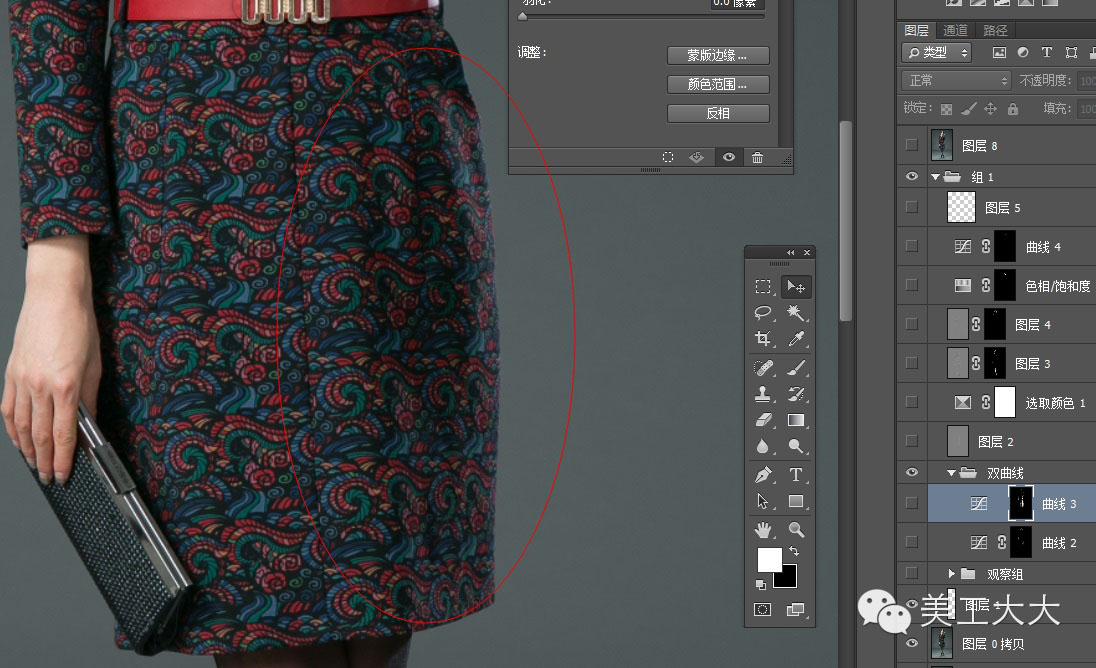Show 色相/饱和度 layer visibility

click(911, 285)
